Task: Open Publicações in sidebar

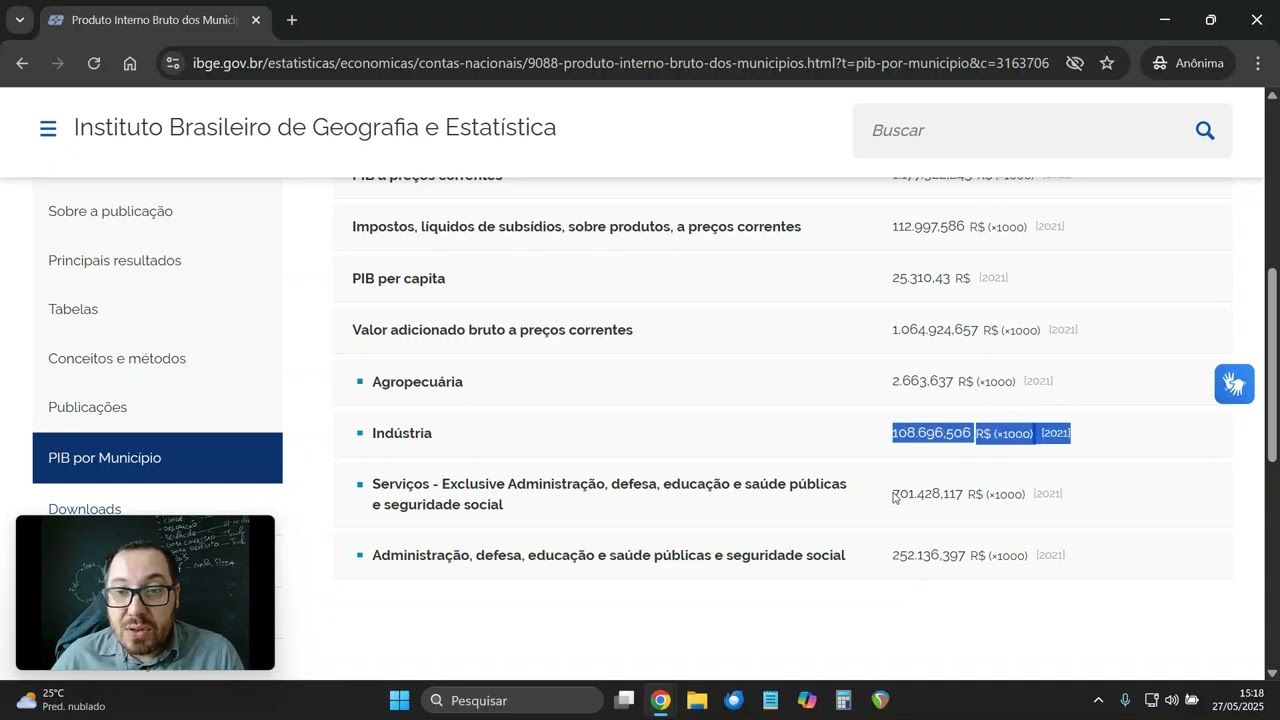Action: click(x=88, y=407)
